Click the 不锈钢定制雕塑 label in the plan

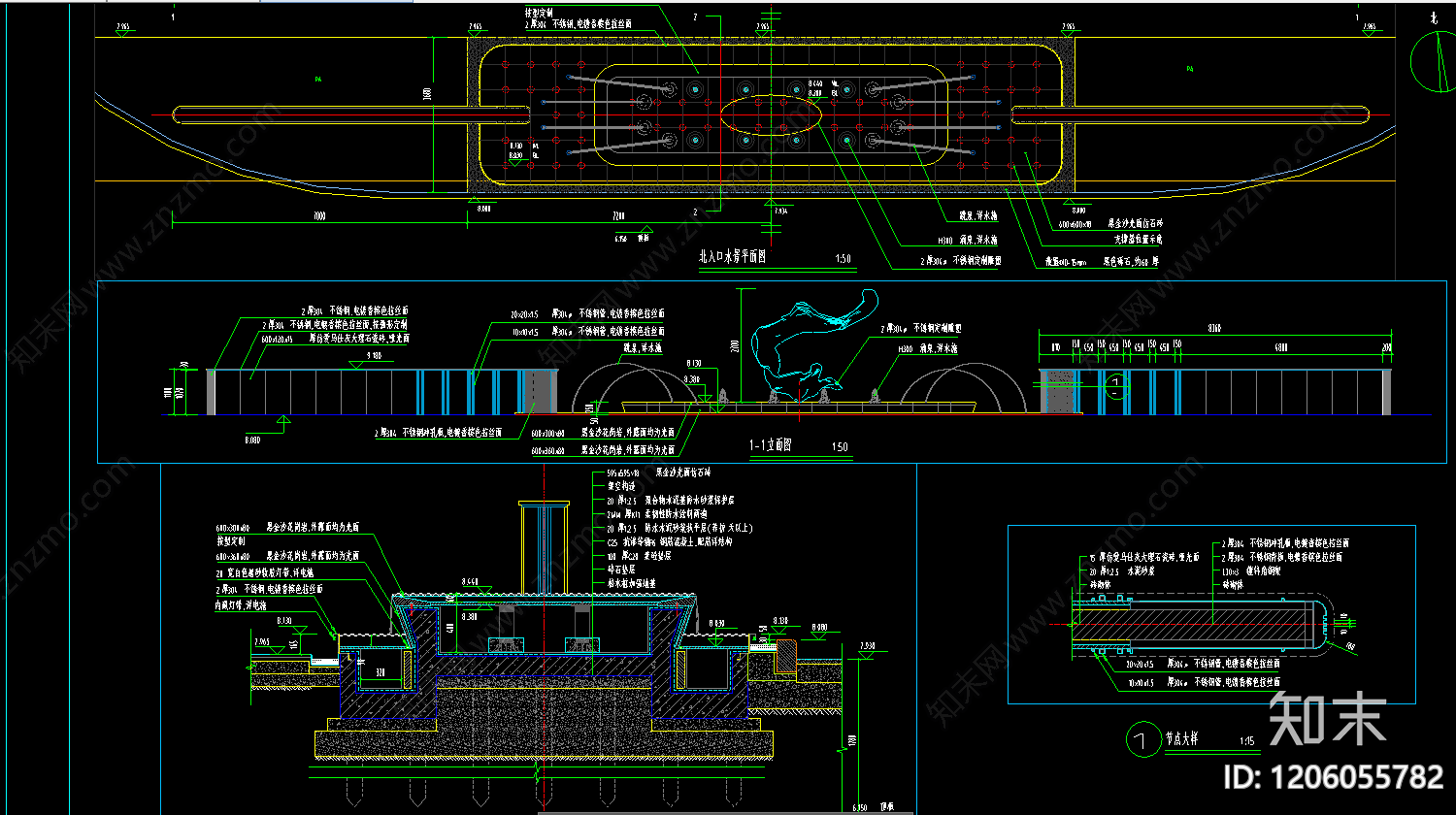click(x=963, y=260)
